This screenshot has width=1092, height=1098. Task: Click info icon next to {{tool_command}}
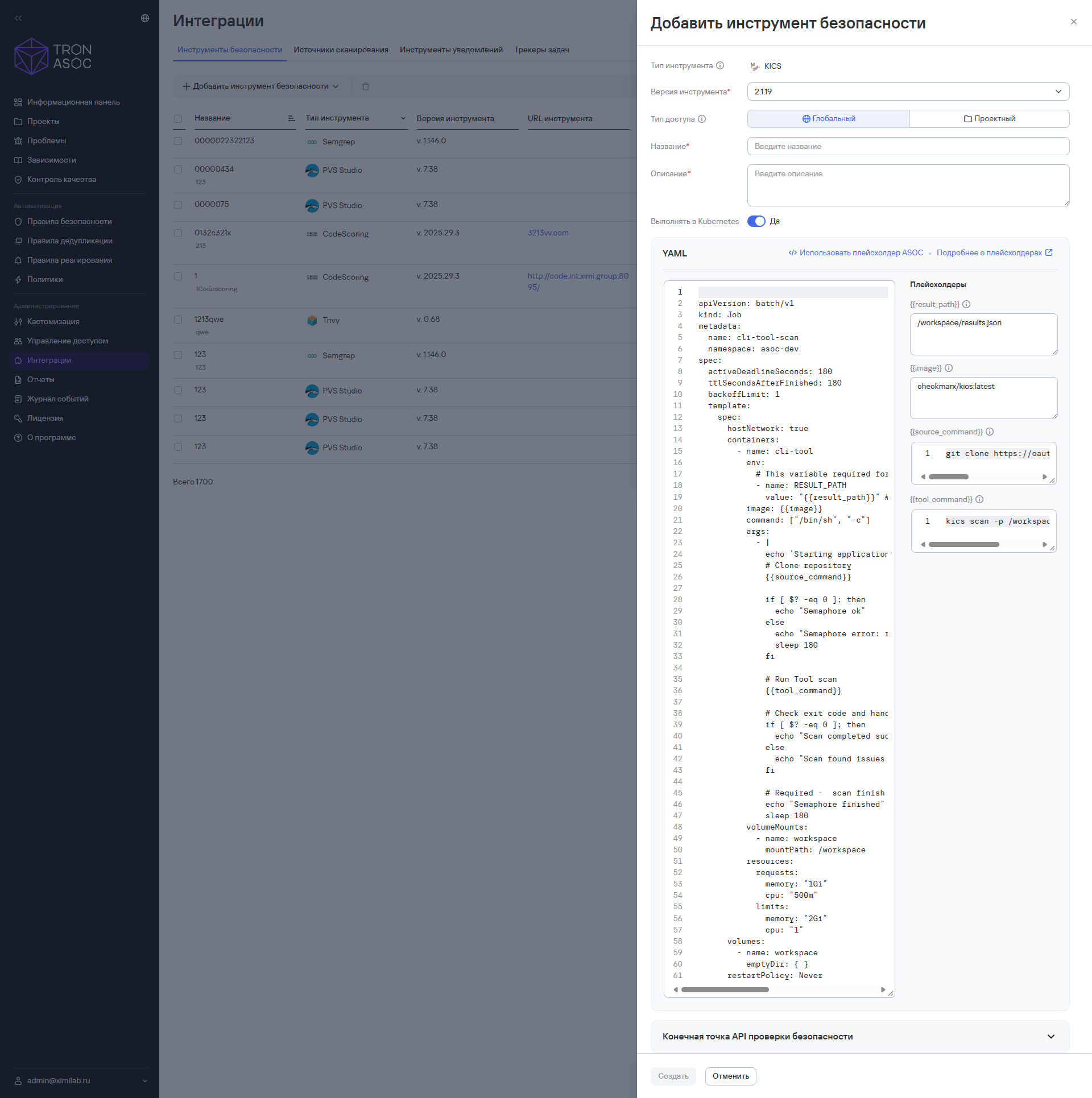(979, 499)
